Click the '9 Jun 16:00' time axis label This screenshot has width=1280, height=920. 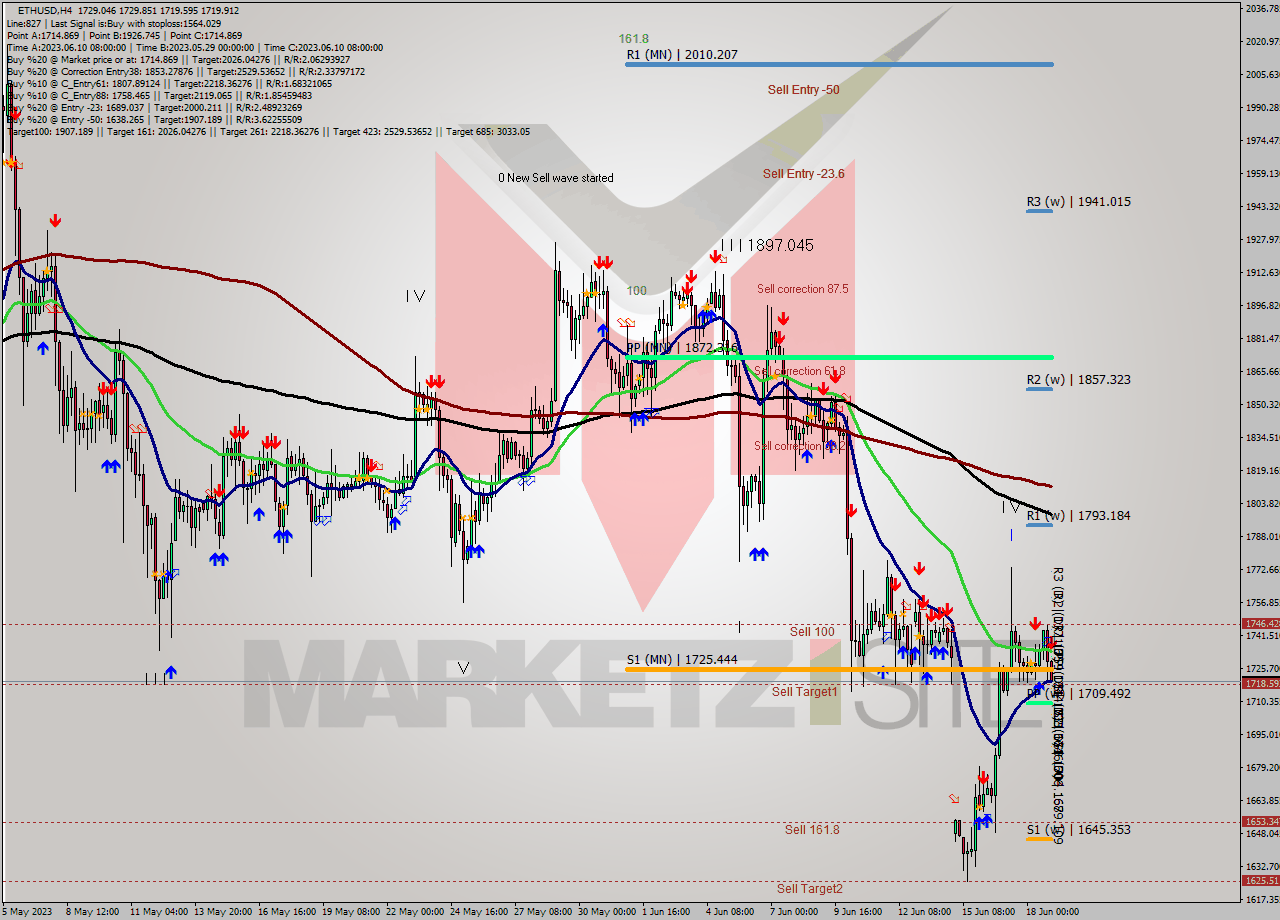click(859, 912)
